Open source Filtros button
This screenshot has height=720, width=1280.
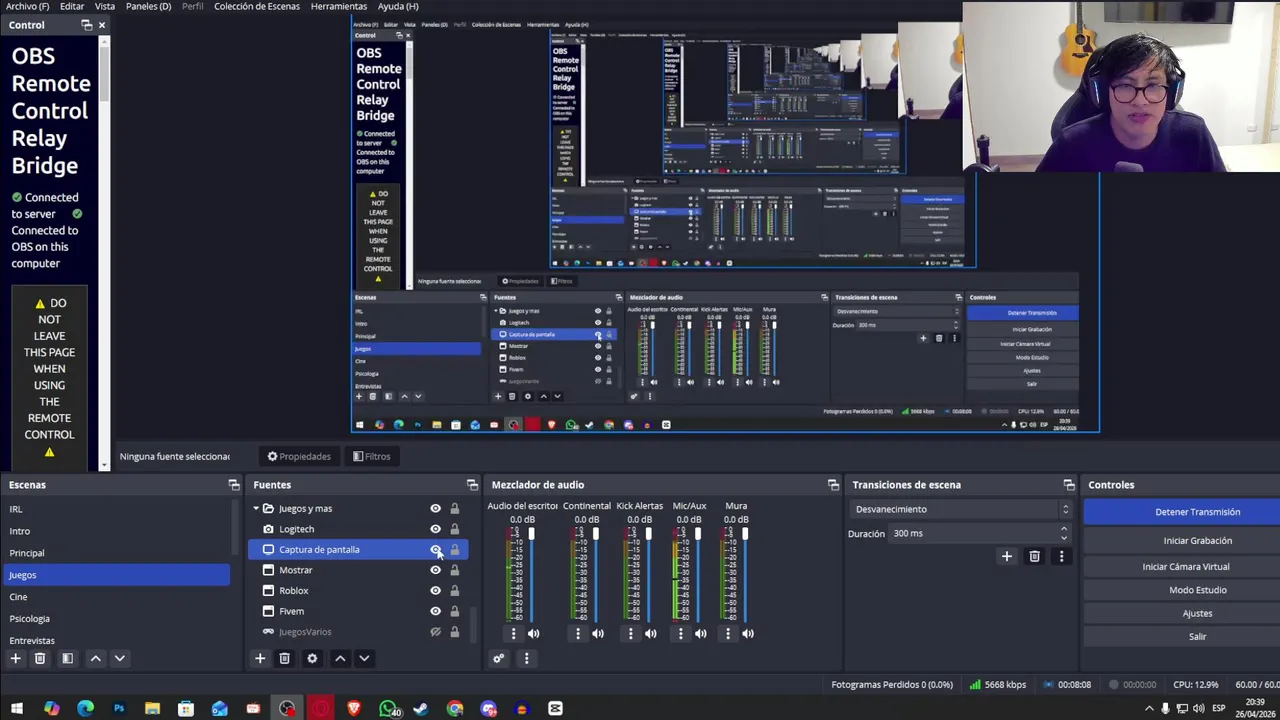[372, 457]
